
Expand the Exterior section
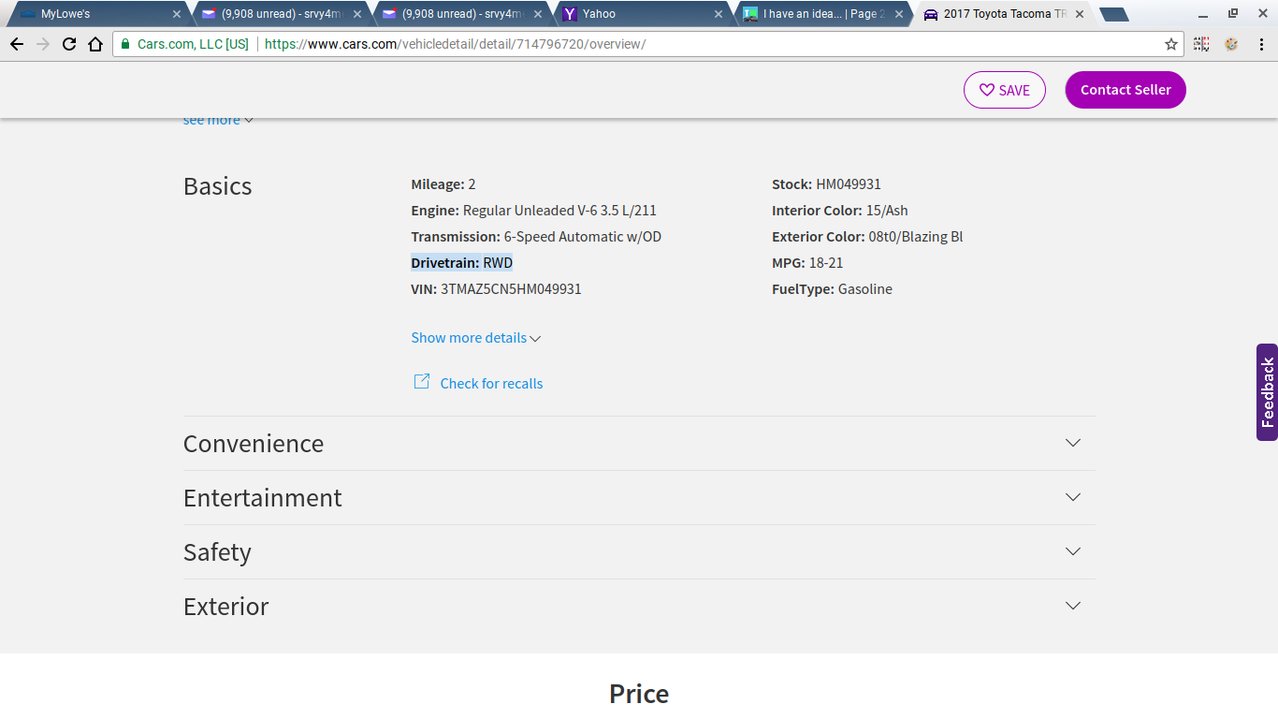pyautogui.click(x=639, y=606)
